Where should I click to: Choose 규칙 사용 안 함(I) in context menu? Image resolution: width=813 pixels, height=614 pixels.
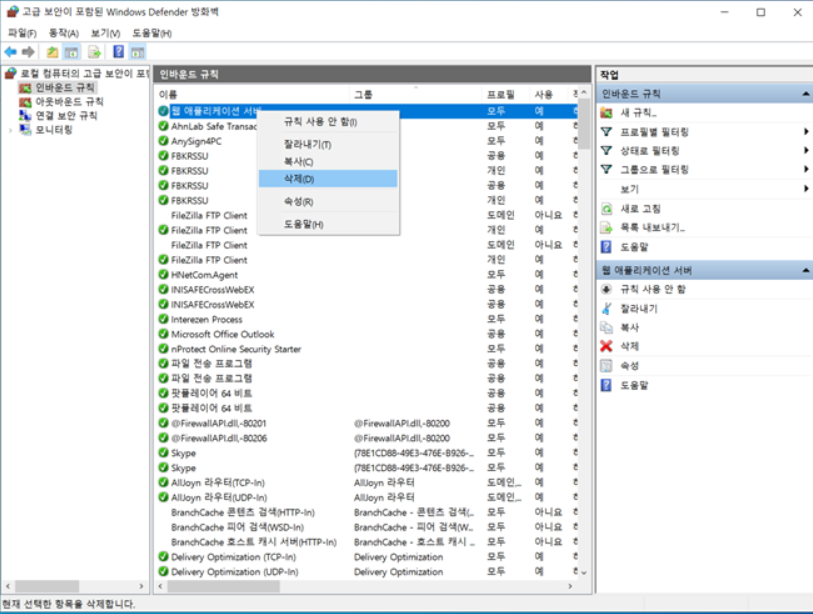pyautogui.click(x=328, y=122)
